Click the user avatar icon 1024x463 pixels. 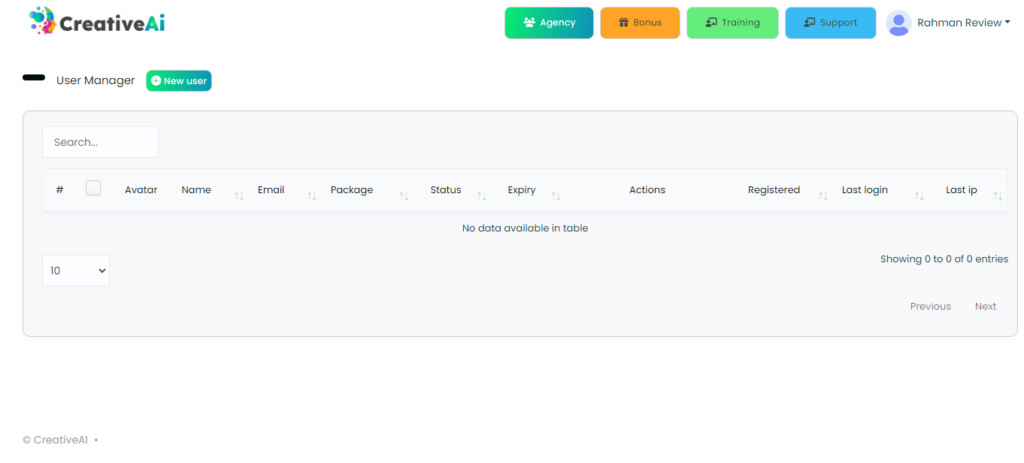click(899, 23)
